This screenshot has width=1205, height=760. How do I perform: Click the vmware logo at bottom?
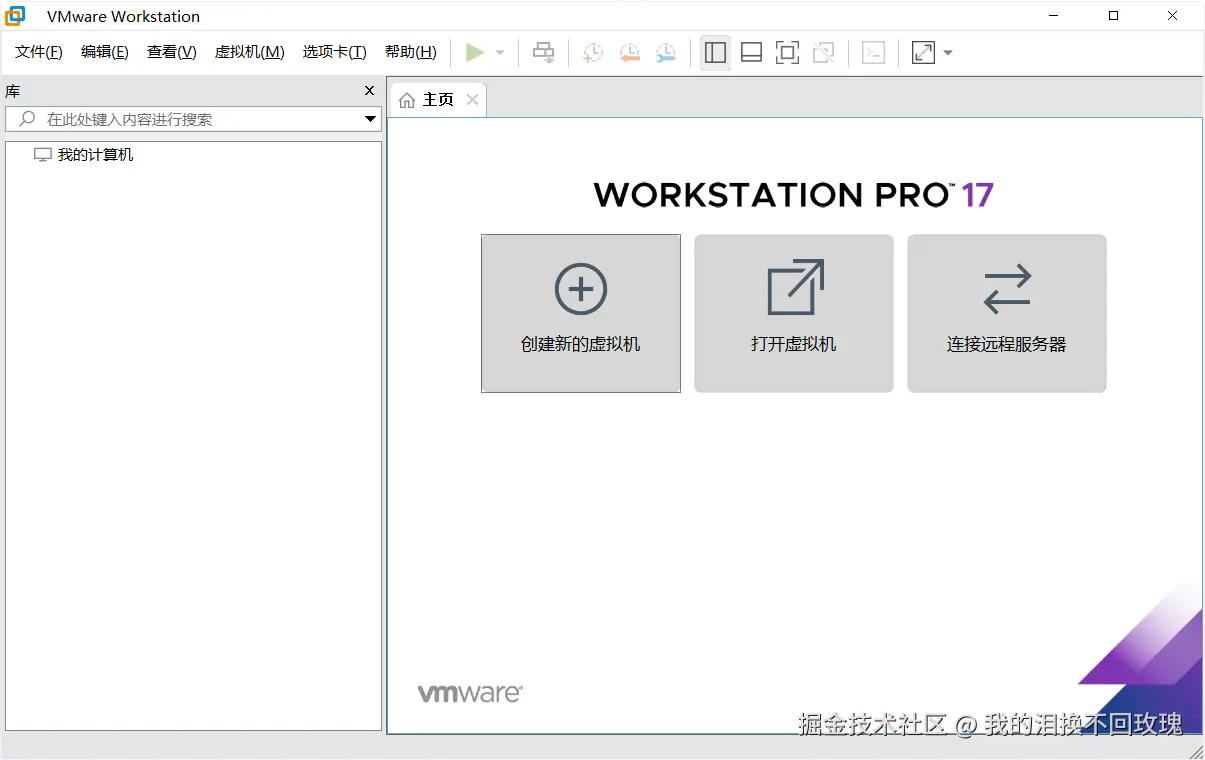pos(470,693)
